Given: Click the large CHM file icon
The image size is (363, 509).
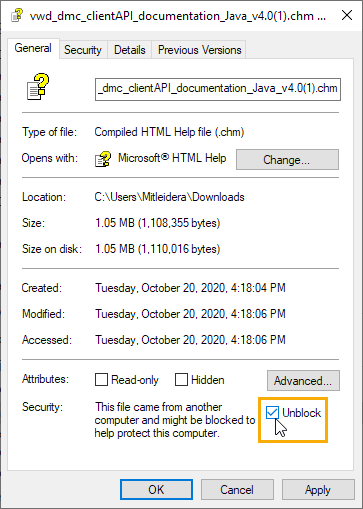Looking at the screenshot, I should (38, 87).
